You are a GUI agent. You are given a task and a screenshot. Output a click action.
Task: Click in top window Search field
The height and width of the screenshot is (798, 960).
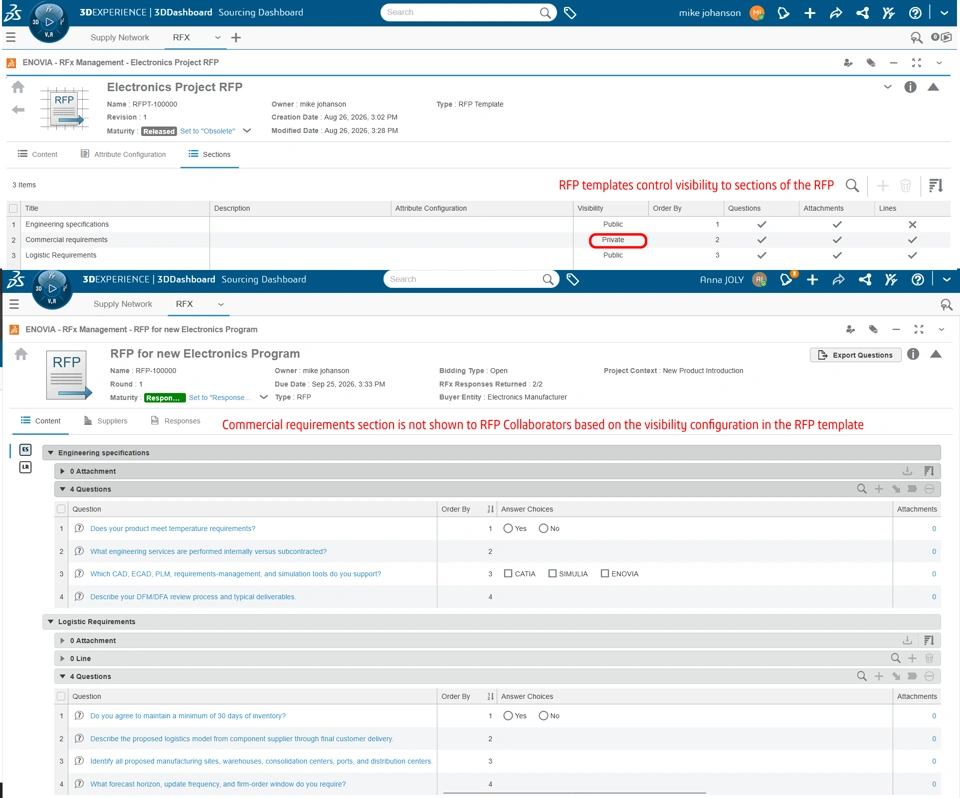tap(460, 12)
